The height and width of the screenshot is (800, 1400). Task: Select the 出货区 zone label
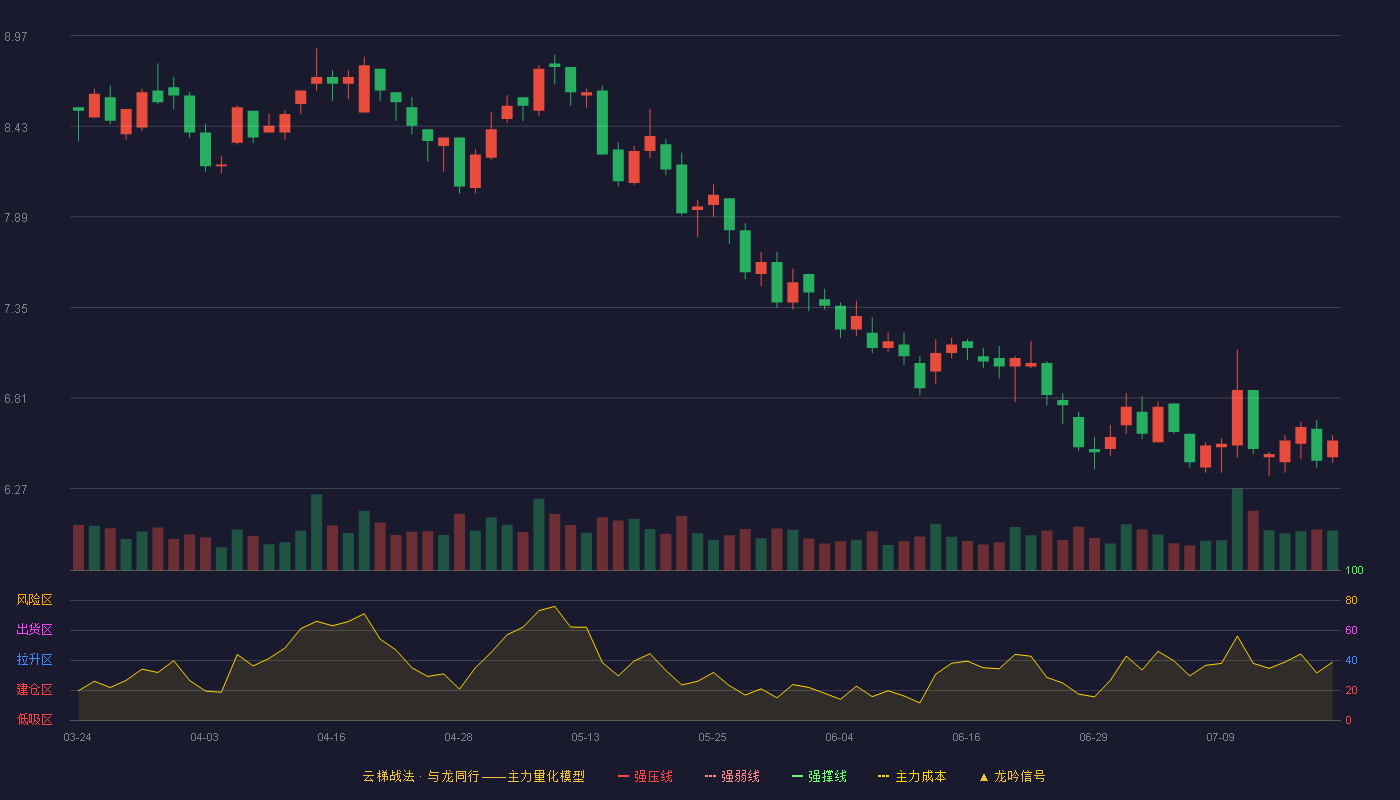(x=34, y=630)
